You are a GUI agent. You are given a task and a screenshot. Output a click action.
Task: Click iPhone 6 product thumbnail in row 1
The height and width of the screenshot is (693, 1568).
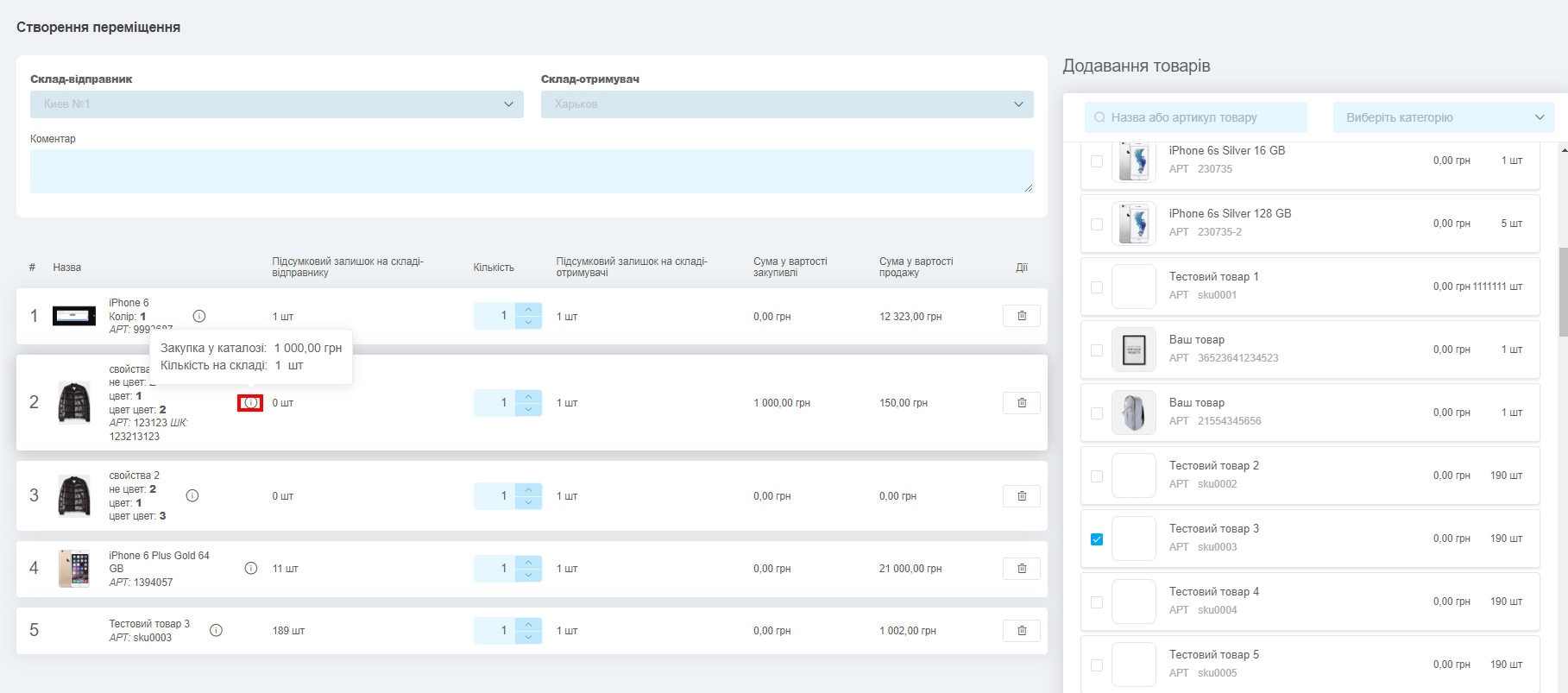pos(74,316)
